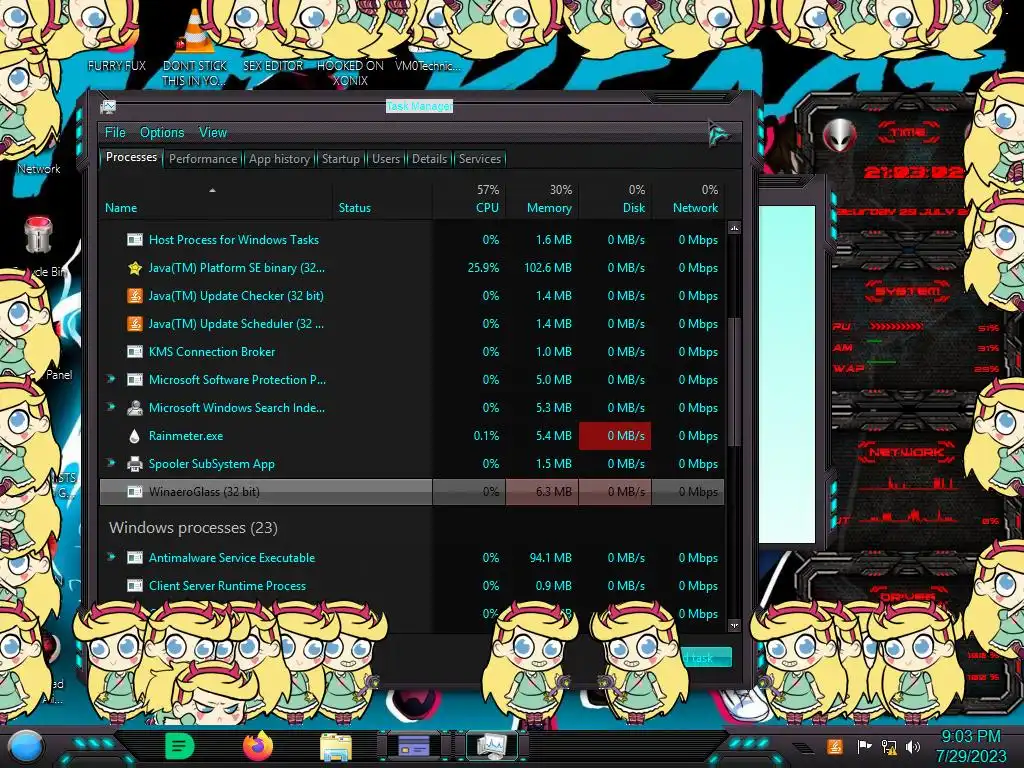Click the WinaeroGlass process icon
This screenshot has width=1024, height=768.
[135, 492]
